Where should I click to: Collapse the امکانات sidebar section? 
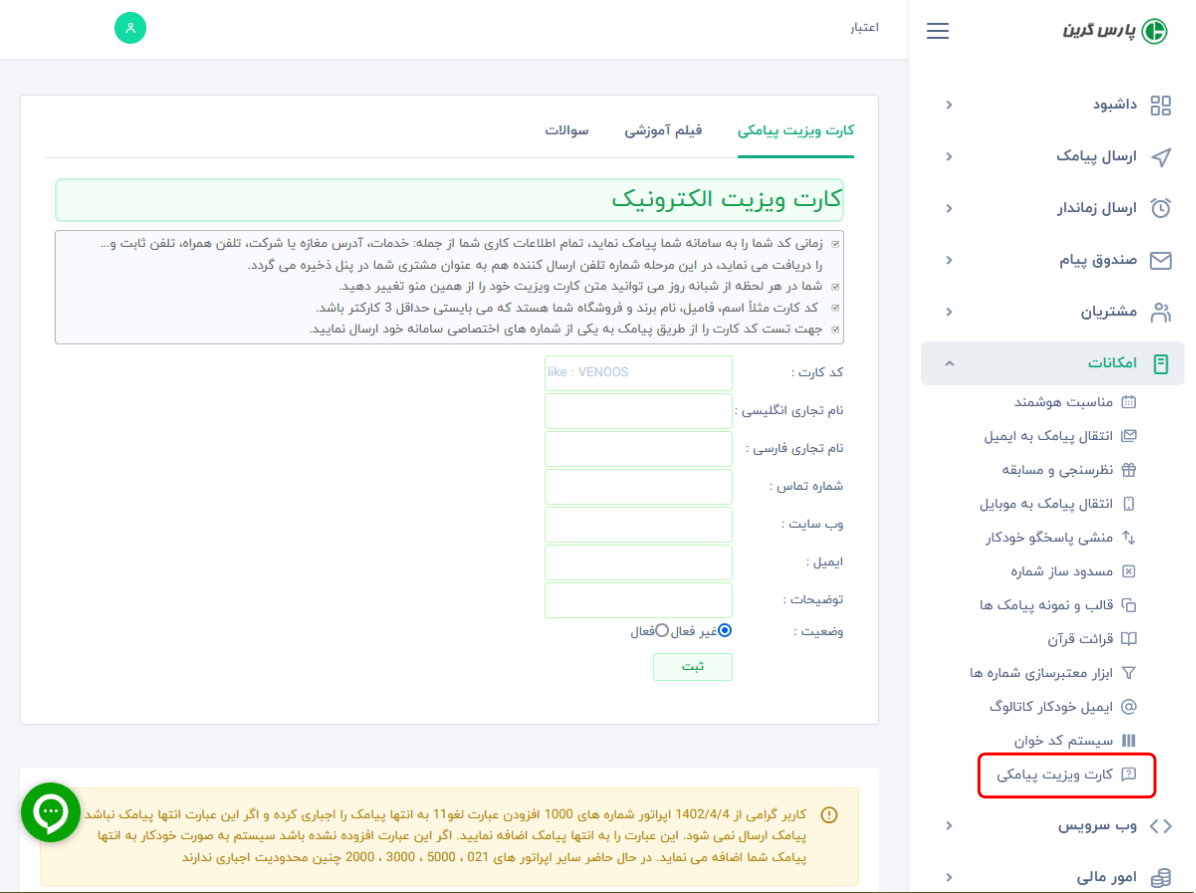click(949, 364)
